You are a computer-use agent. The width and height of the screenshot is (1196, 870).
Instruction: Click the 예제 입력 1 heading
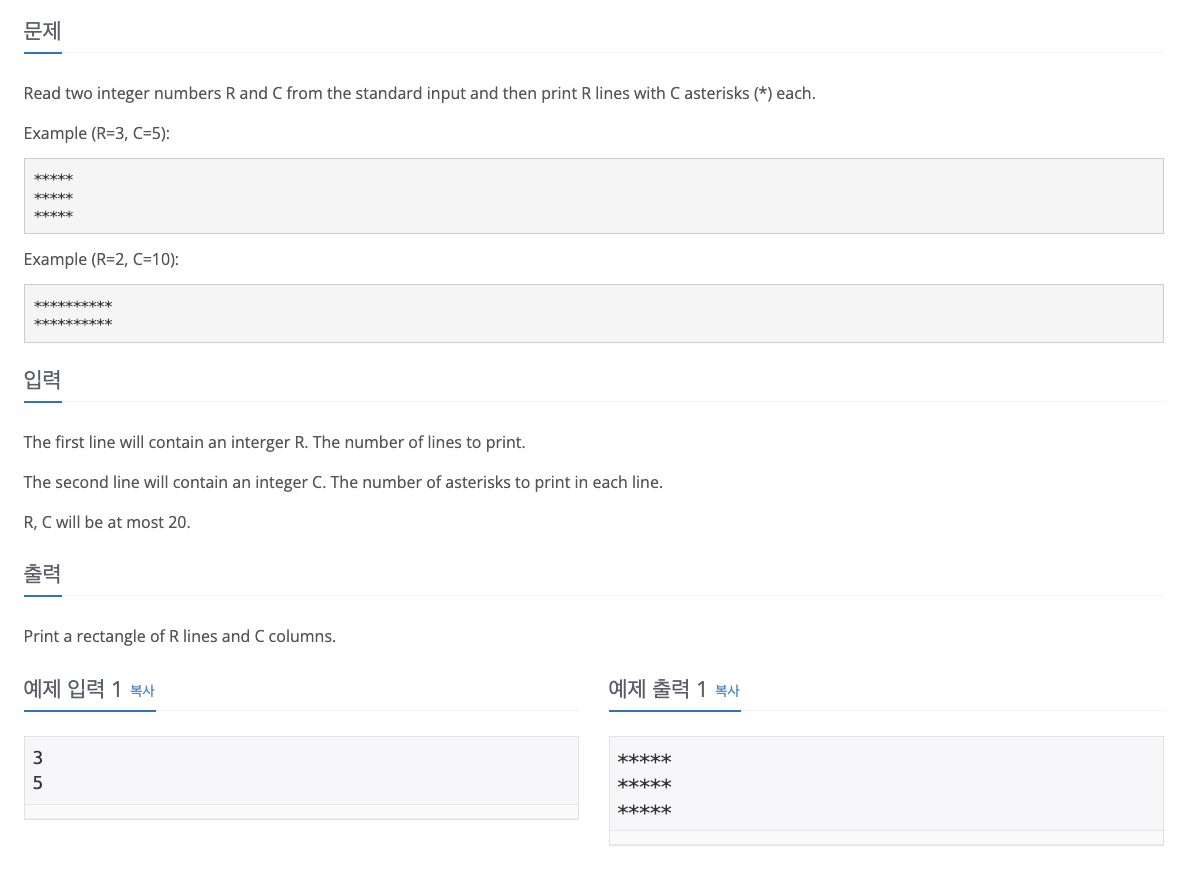72,689
